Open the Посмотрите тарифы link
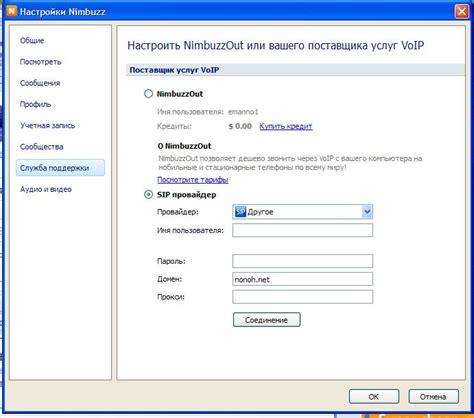This screenshot has width=474, height=418. click(193, 180)
